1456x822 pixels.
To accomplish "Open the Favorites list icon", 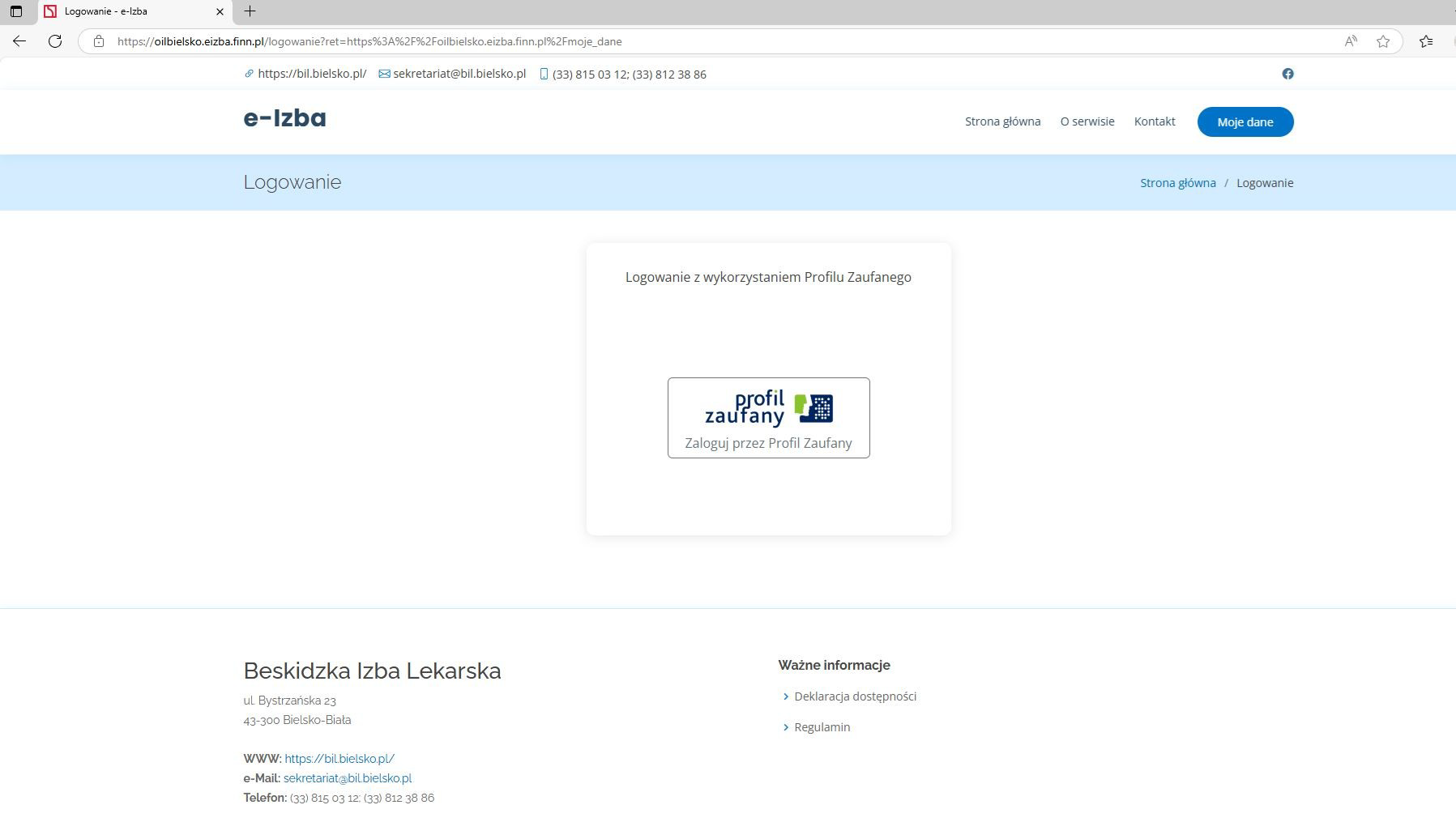I will pyautogui.click(x=1426, y=41).
